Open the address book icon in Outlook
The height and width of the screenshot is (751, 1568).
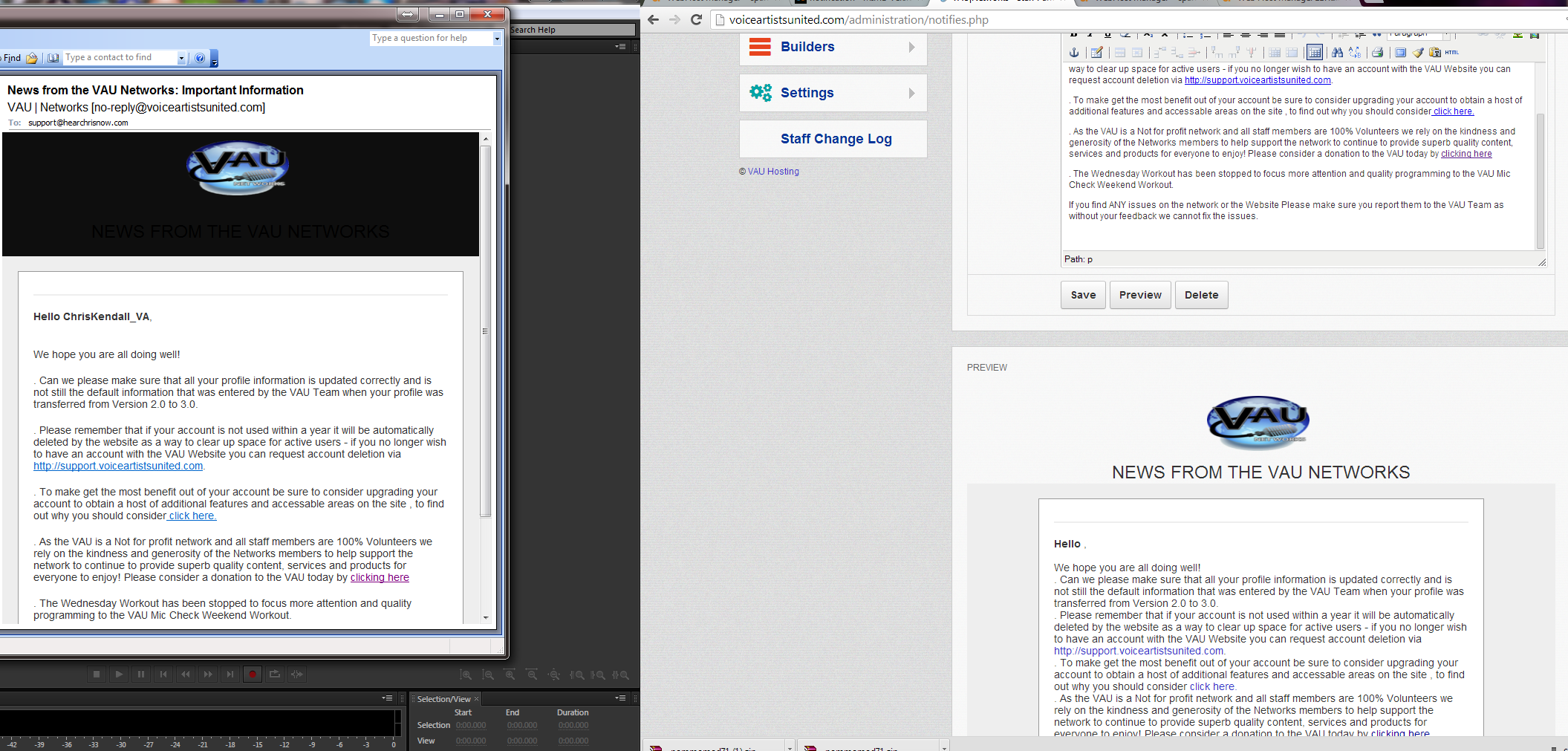tap(53, 58)
